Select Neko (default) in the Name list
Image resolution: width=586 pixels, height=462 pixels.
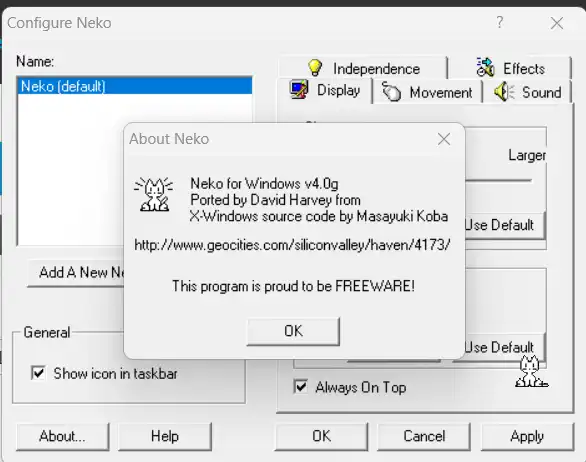tap(135, 86)
